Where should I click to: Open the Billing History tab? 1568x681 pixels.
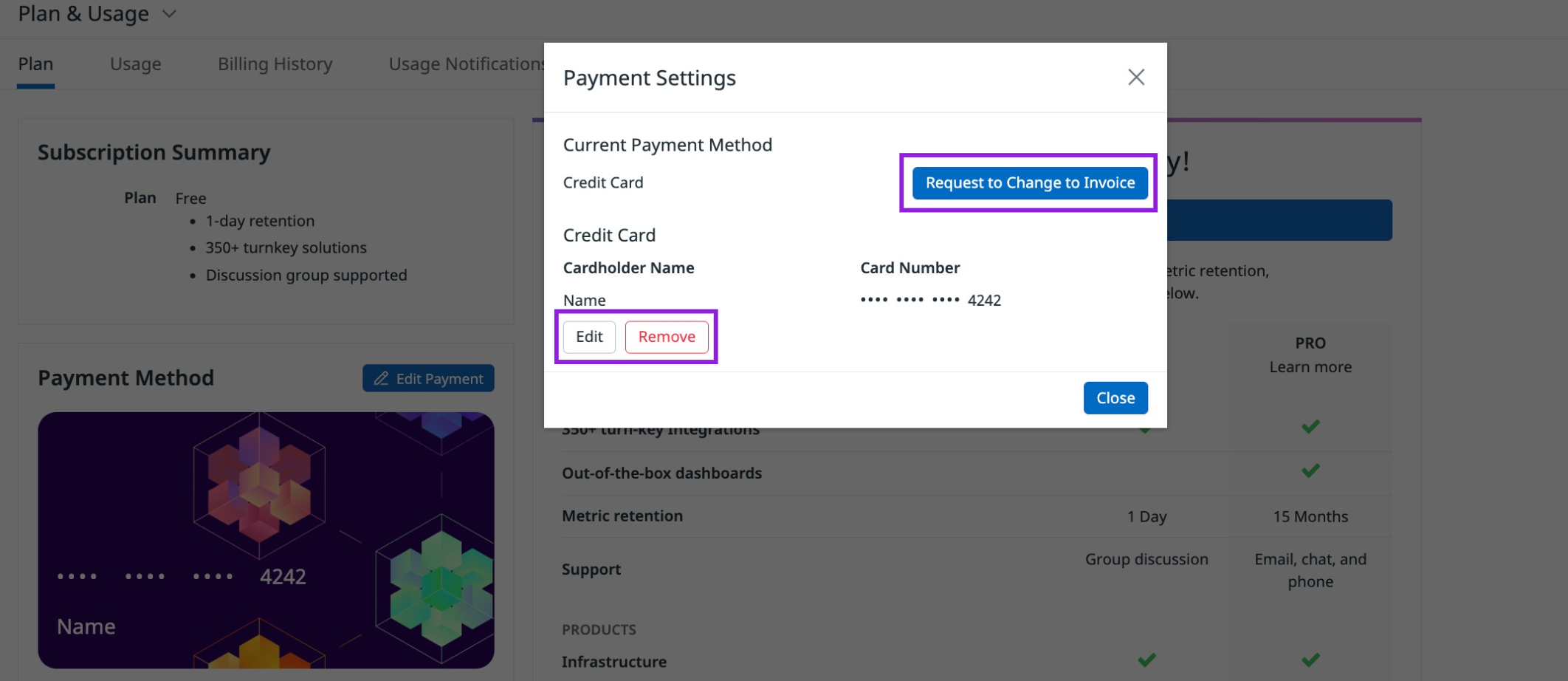coord(275,64)
